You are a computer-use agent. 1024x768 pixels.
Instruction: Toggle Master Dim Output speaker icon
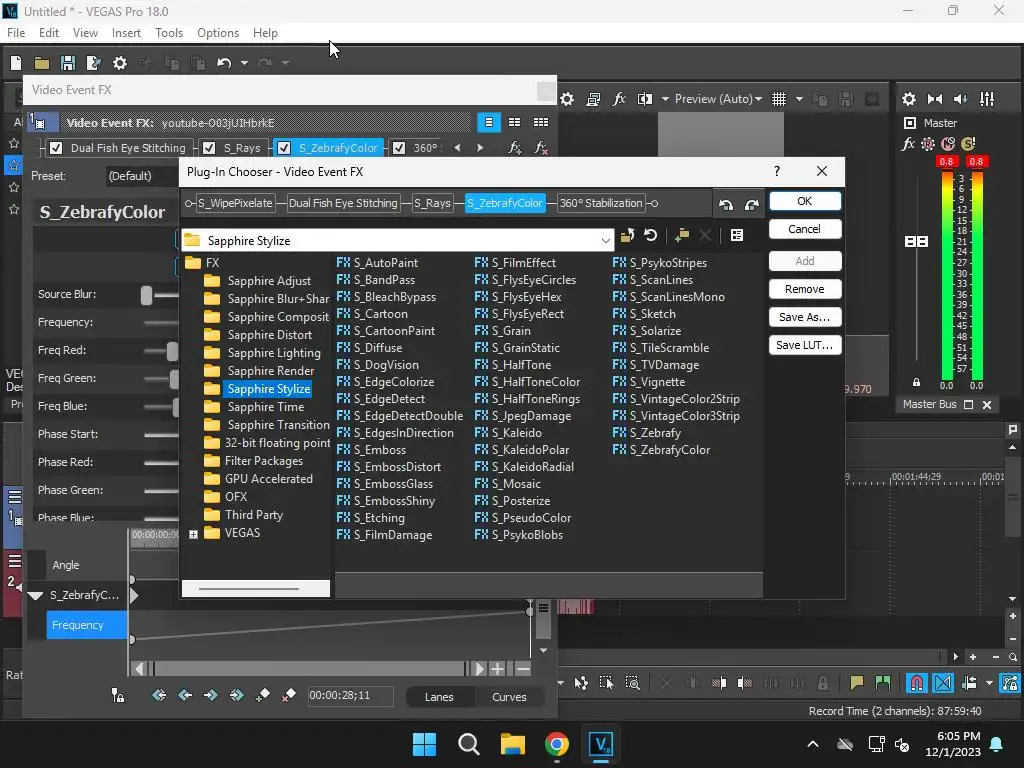coord(960,99)
